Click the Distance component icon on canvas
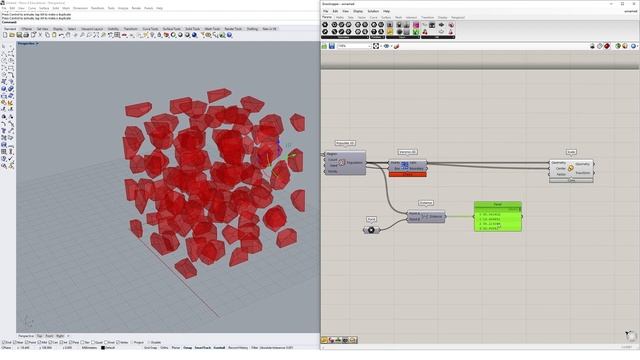640x360 pixels. [425, 216]
